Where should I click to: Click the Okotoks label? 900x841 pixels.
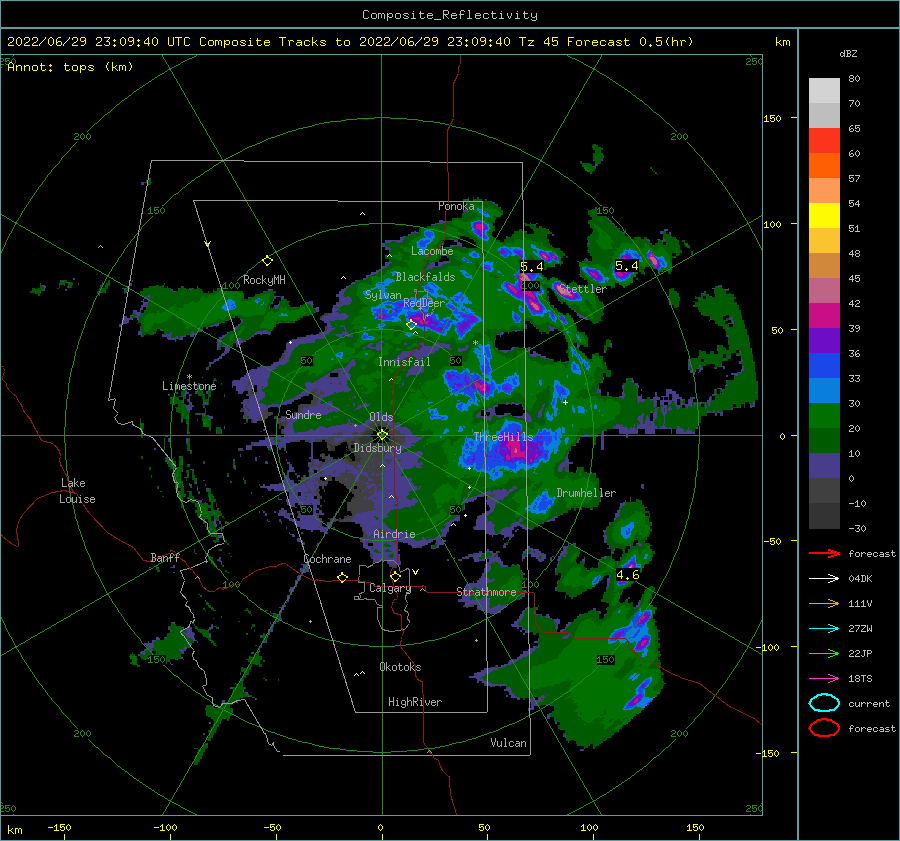[x=400, y=666]
